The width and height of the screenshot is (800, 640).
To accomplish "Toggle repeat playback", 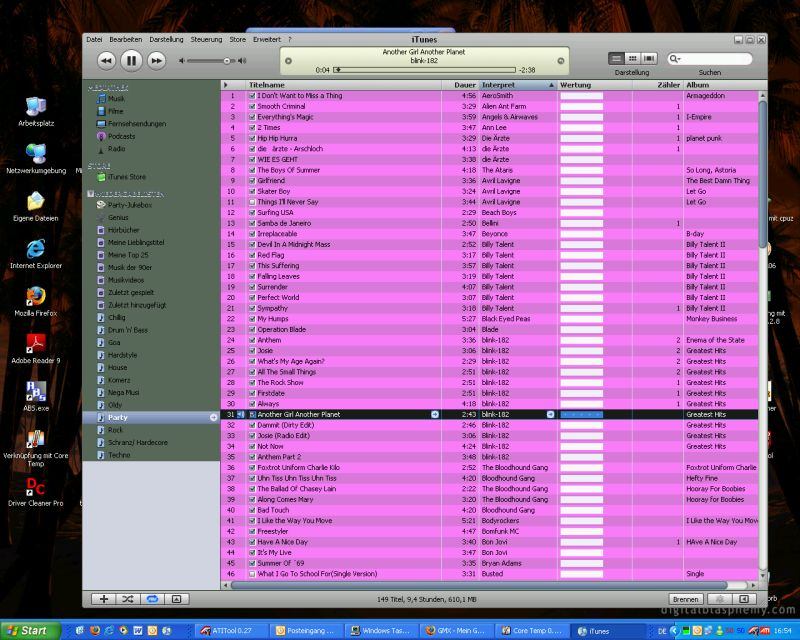I will 152,599.
